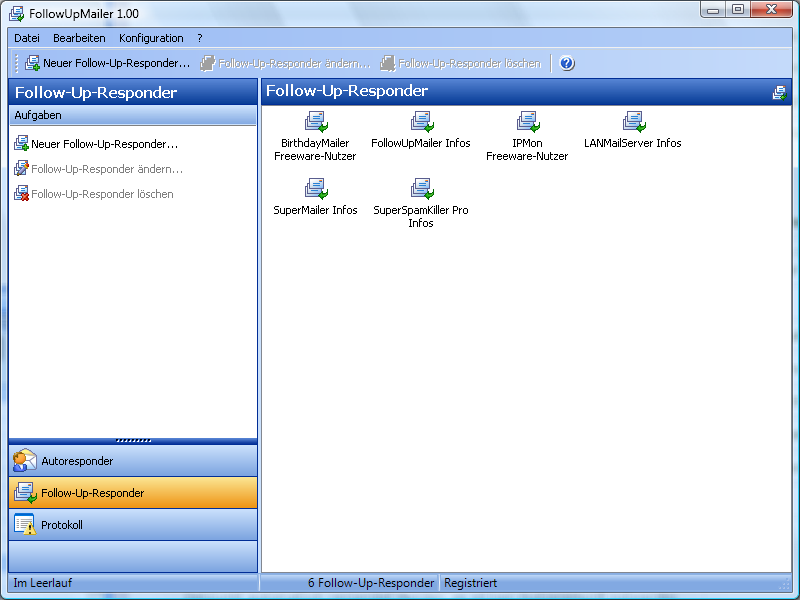This screenshot has height=600, width=800.
Task: Click the toolbar drag handle grip
Action: click(17, 63)
